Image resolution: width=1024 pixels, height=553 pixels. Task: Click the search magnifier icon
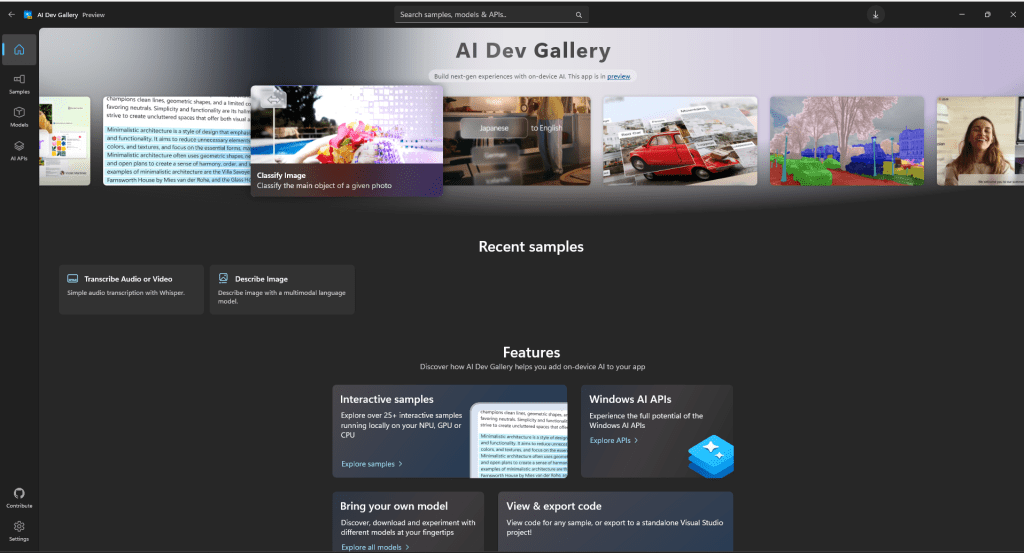click(578, 15)
